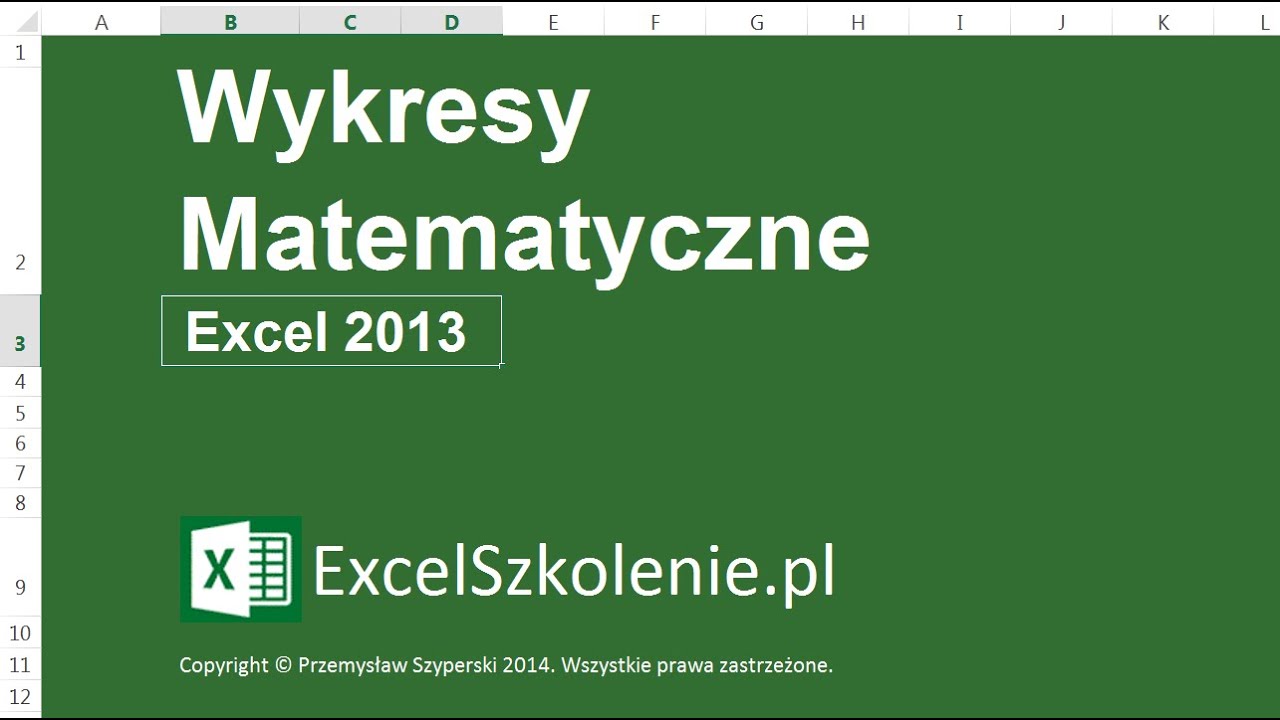Screen dimensions: 1280x720
Task: Select row 11 header
Action: pos(20,664)
